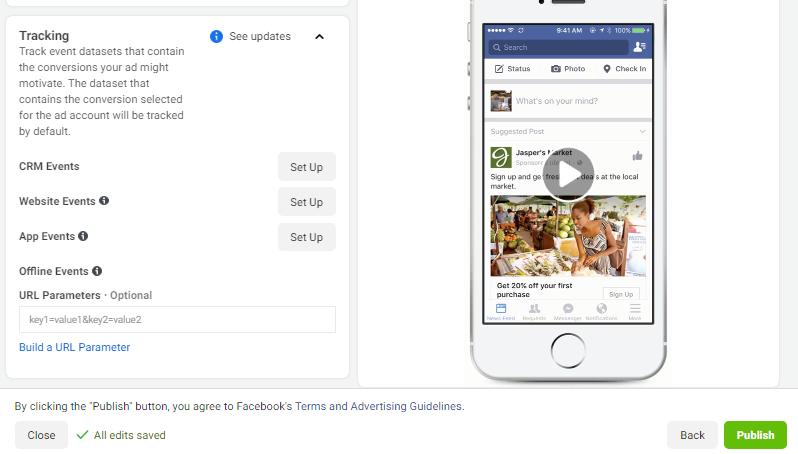This screenshot has width=798, height=454.
Task: Show info tooltip for Offline Events
Action: tap(97, 271)
